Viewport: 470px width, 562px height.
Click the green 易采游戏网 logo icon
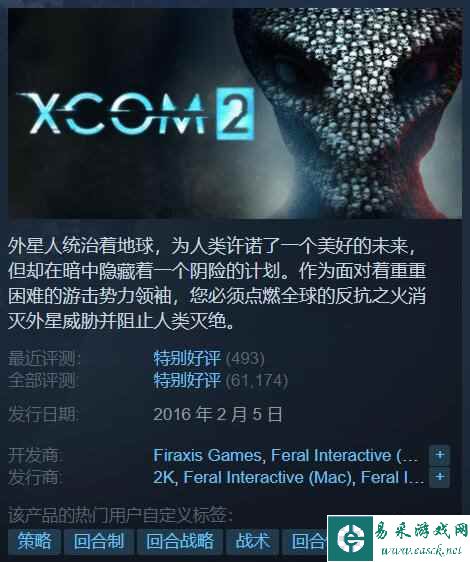(350, 538)
